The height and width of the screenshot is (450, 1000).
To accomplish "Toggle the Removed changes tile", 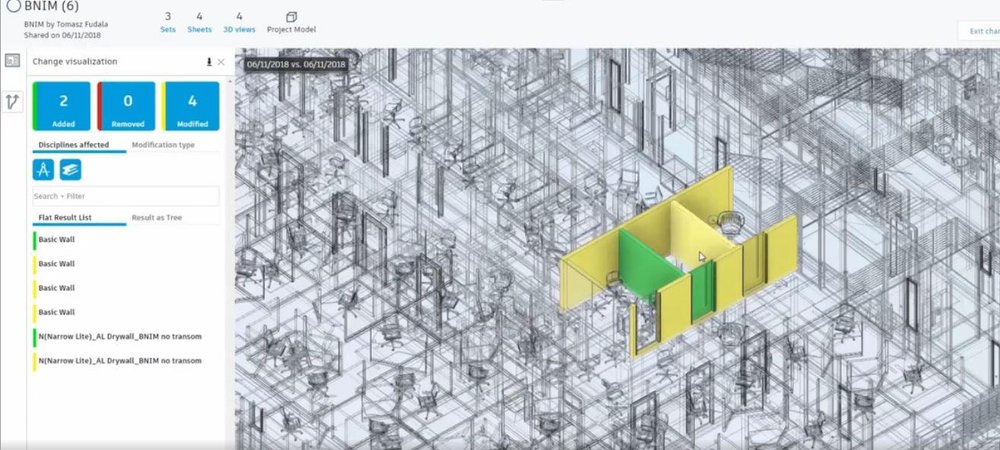I will coord(126,106).
